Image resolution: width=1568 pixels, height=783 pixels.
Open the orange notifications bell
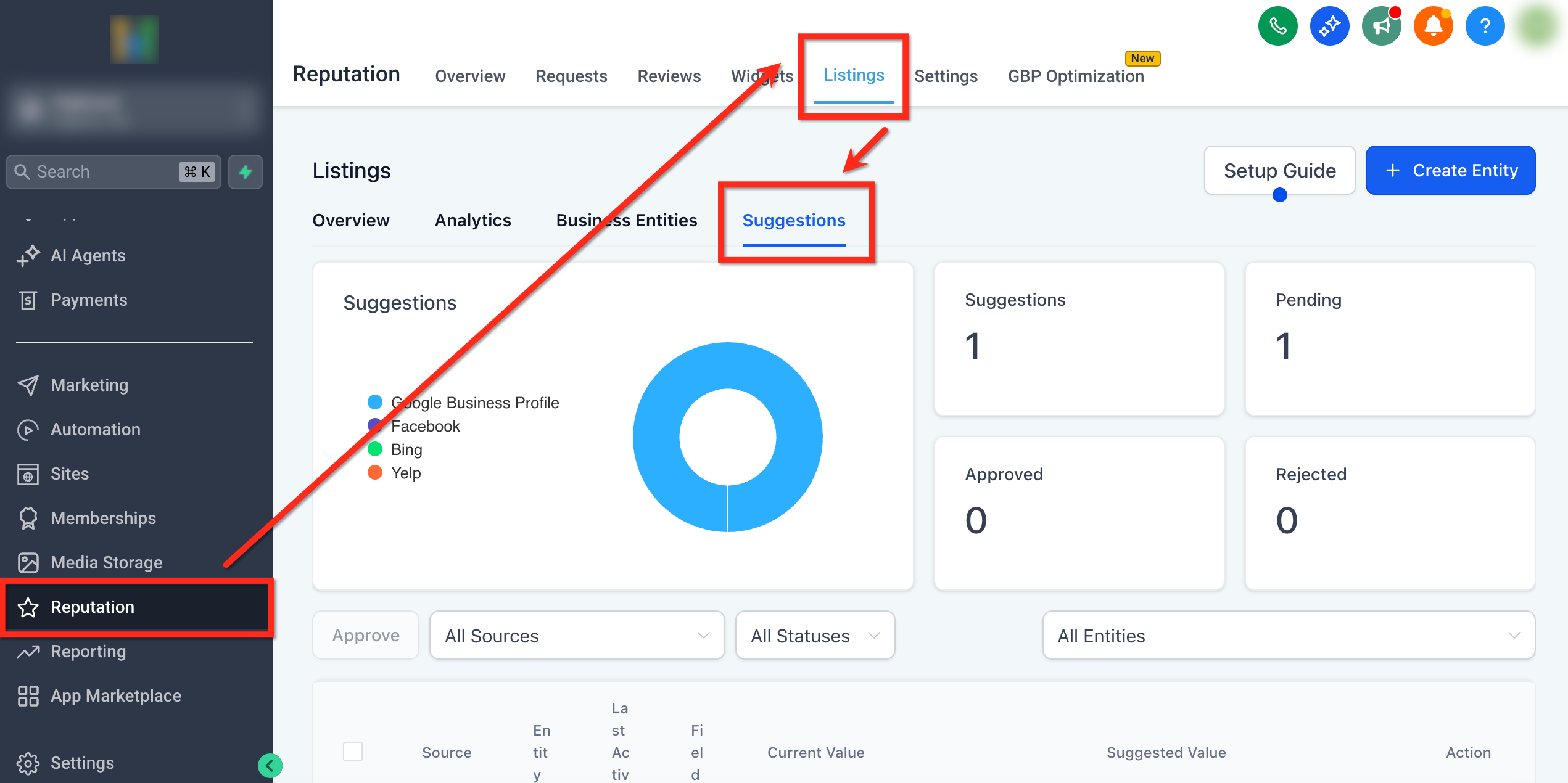coord(1433,27)
